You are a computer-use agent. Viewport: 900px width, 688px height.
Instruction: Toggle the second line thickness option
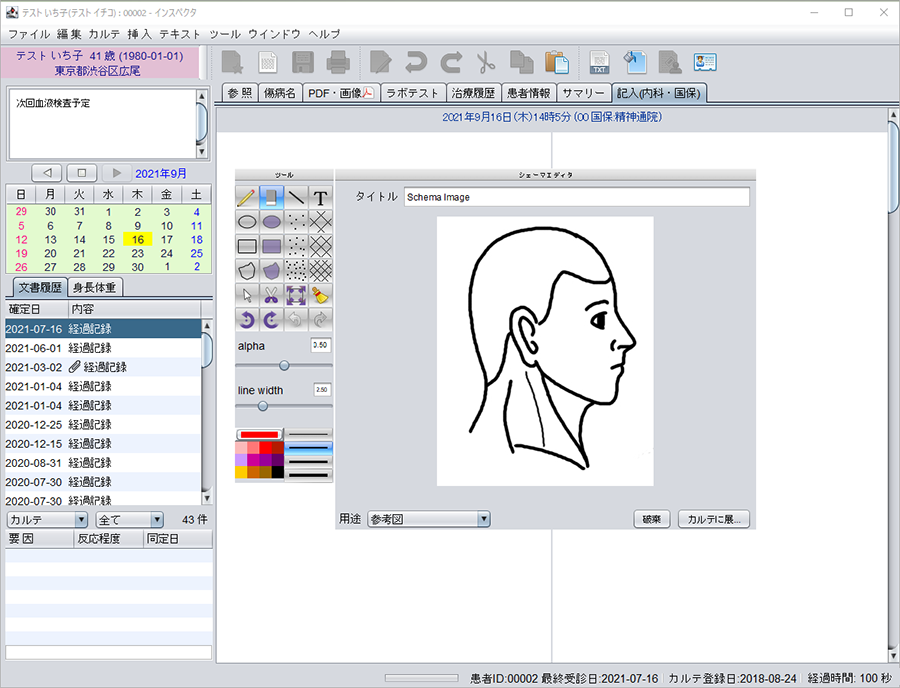tap(308, 447)
